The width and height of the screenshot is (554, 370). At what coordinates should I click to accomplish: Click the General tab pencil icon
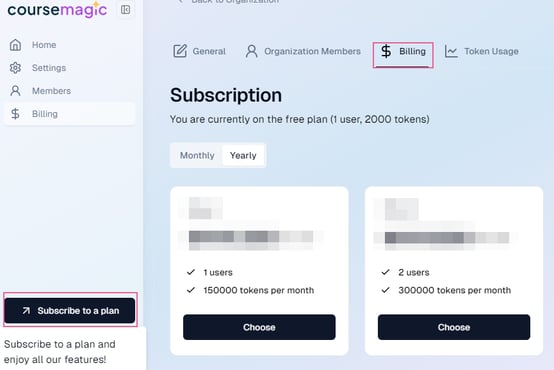point(180,51)
